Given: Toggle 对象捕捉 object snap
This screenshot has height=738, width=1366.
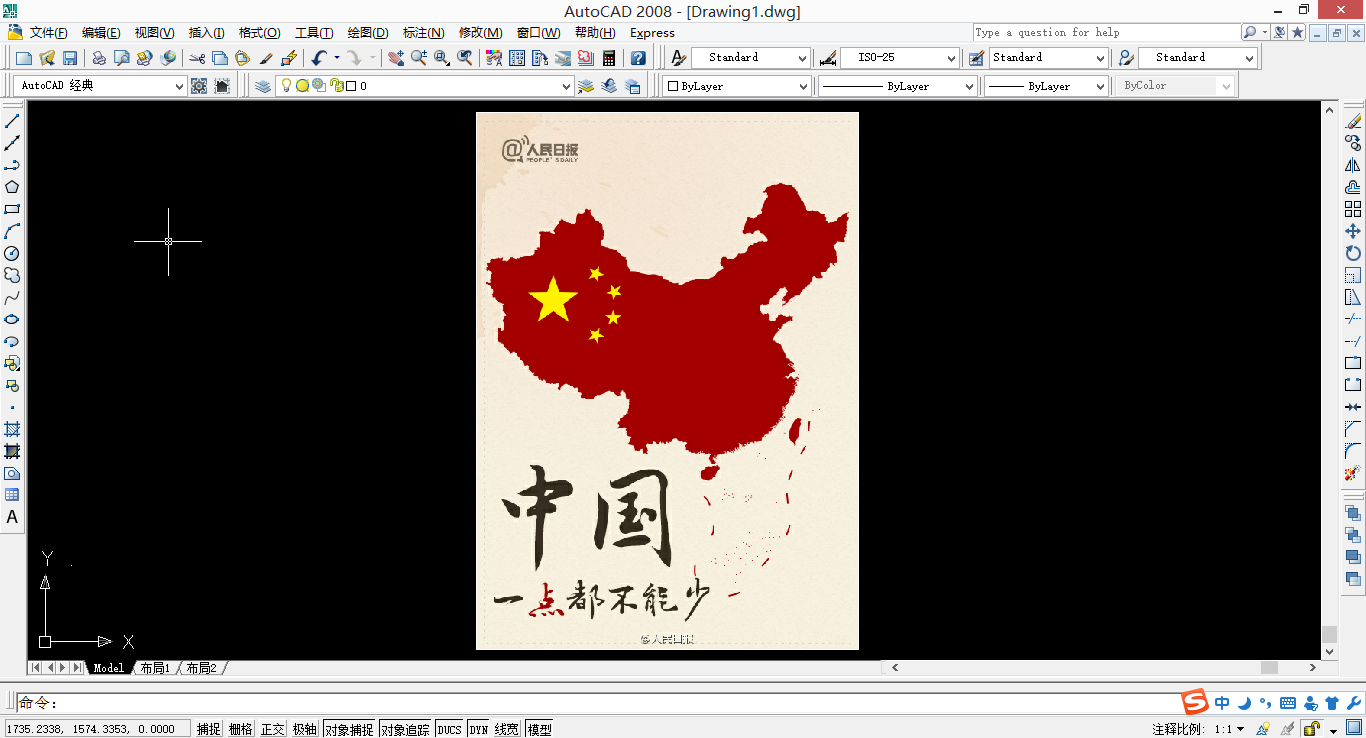Looking at the screenshot, I should tap(349, 729).
